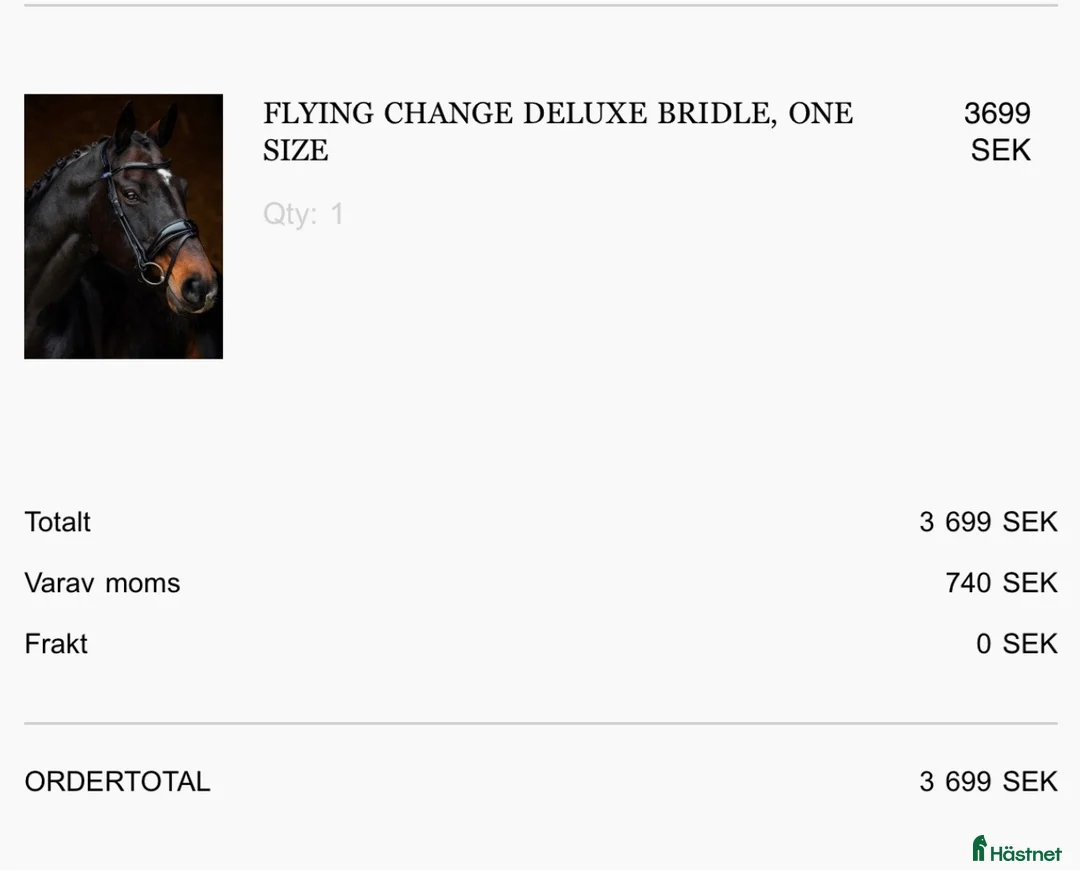Click the Hästnet wordmark text
Screen dimensions: 1080x877
[1026, 853]
